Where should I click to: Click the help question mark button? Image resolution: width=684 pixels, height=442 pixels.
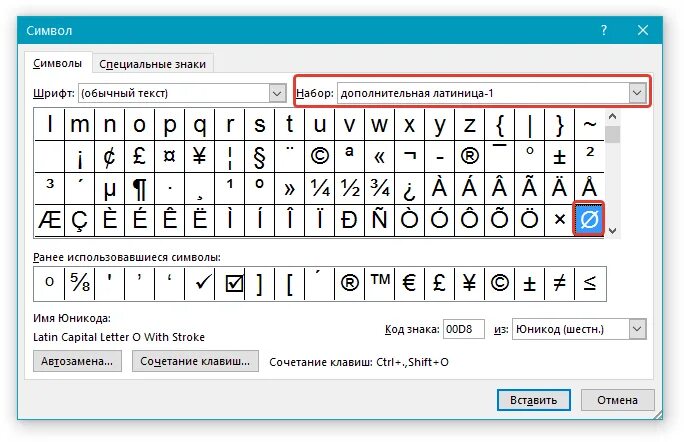coord(604,30)
